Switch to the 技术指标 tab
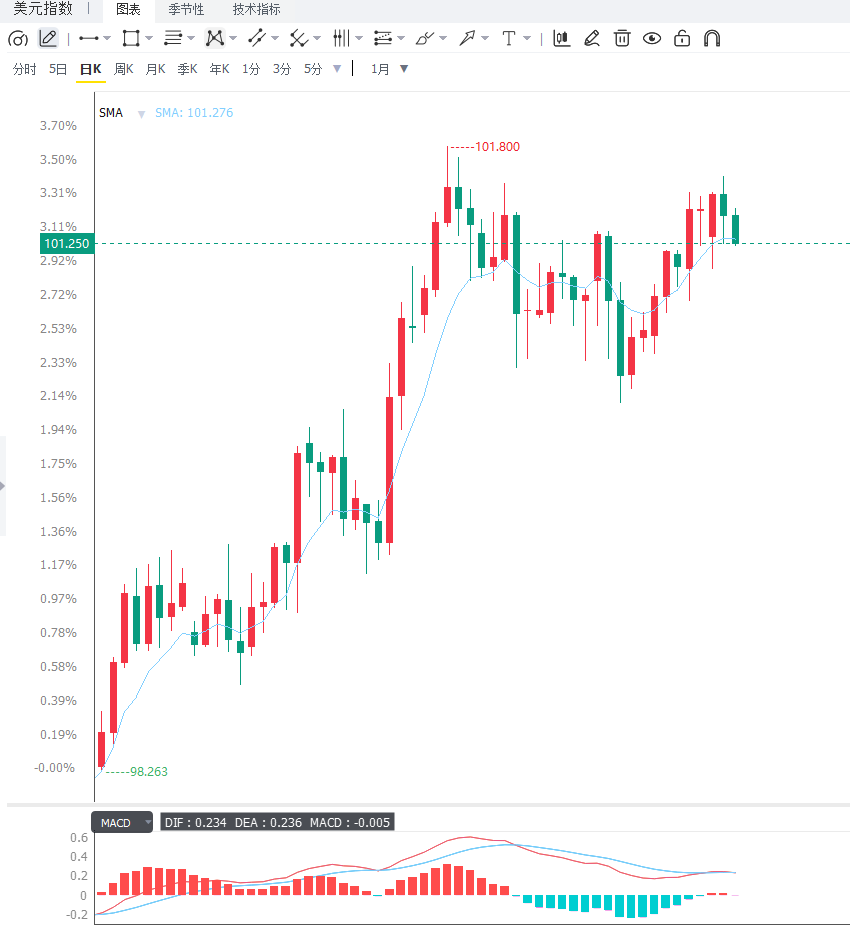Screen dimensions: 850x929 [256, 9]
